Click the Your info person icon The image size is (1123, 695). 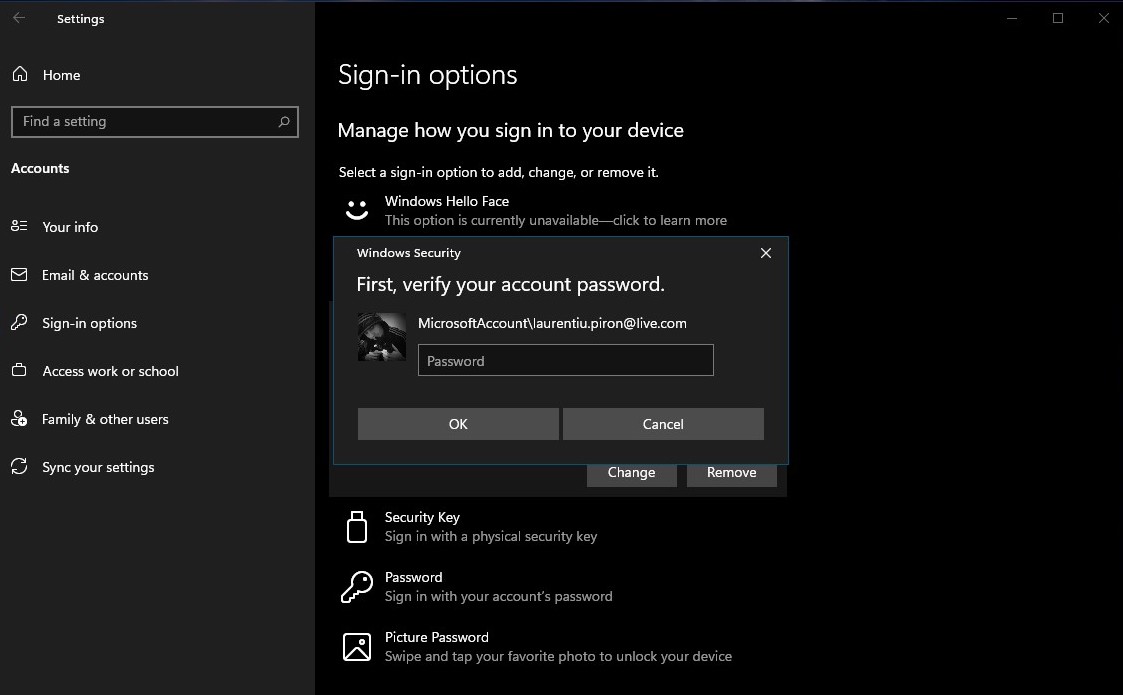click(x=19, y=226)
